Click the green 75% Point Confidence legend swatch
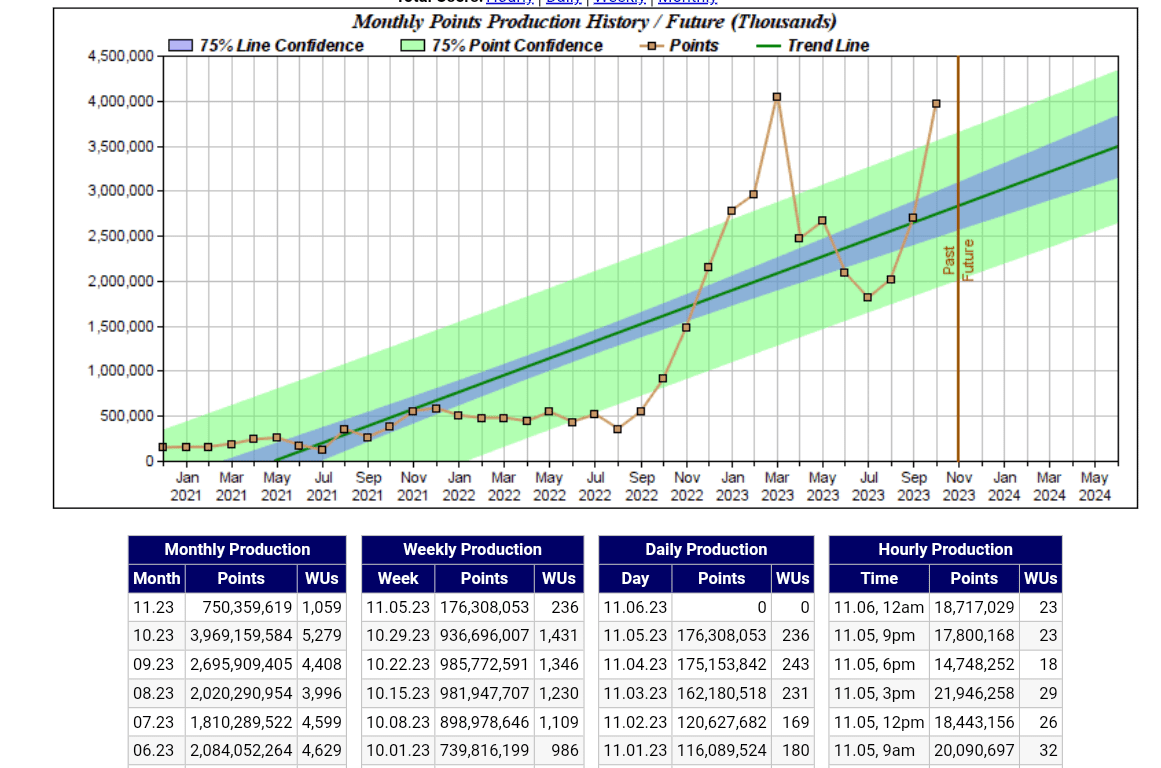Screen dimensions: 1161x768 (412, 45)
